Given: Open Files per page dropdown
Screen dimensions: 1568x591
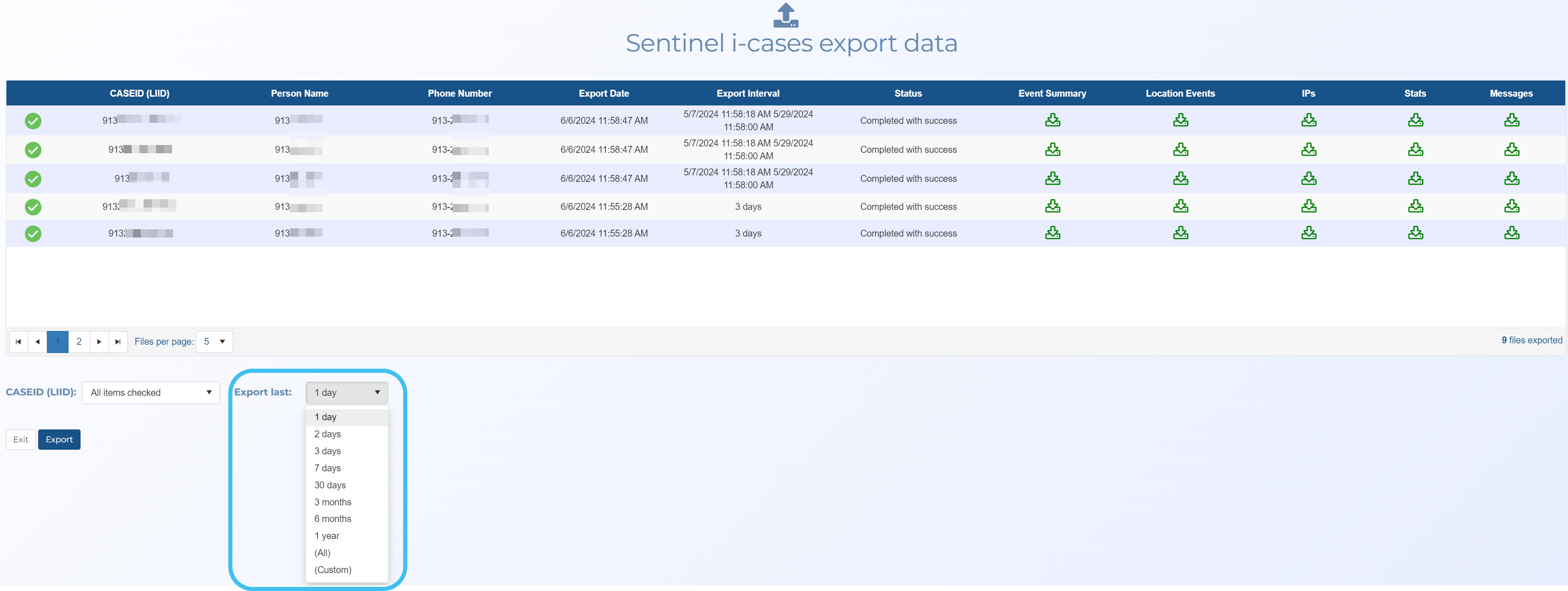Looking at the screenshot, I should click(214, 342).
